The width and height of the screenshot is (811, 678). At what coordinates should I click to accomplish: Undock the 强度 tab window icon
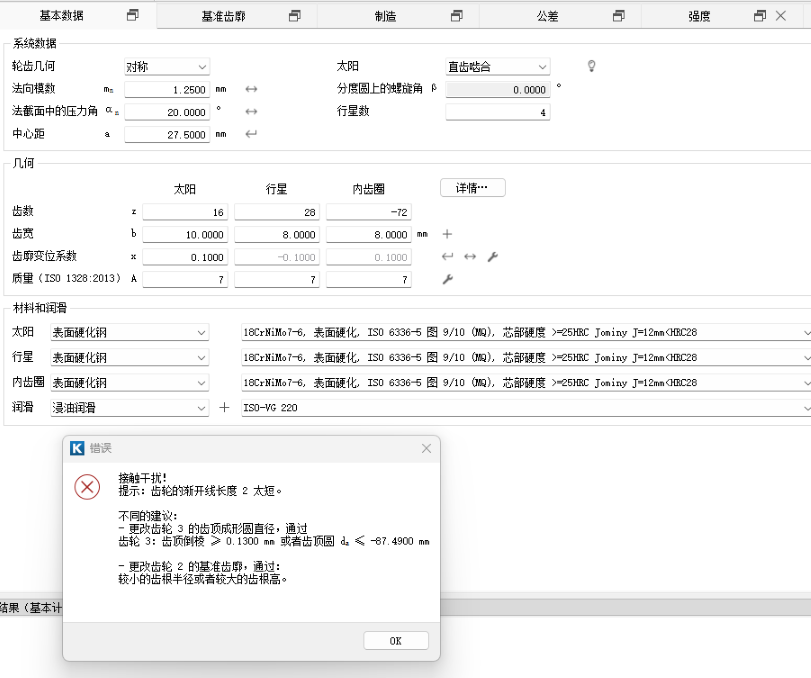pyautogui.click(x=759, y=16)
